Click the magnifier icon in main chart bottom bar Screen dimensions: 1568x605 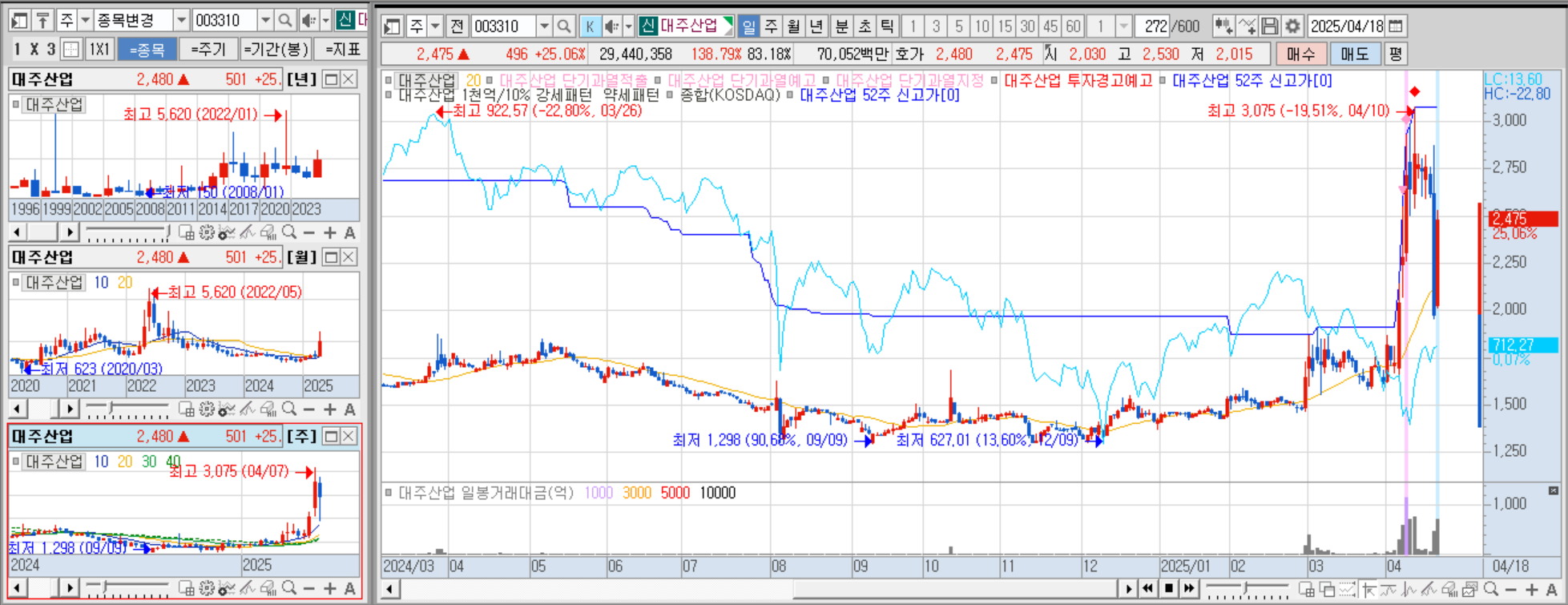(x=1490, y=589)
